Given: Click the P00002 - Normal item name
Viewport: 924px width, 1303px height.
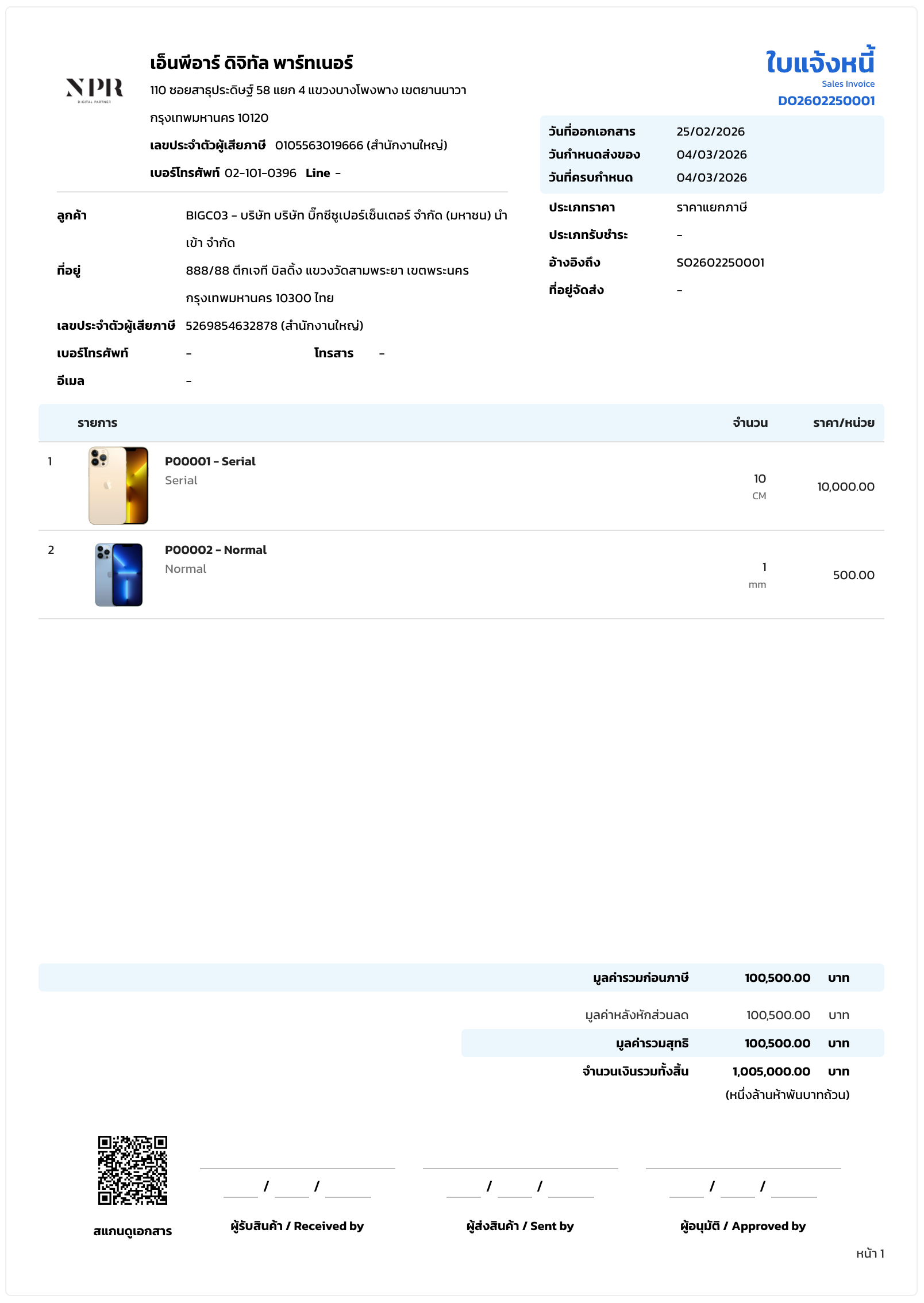Looking at the screenshot, I should click(215, 550).
